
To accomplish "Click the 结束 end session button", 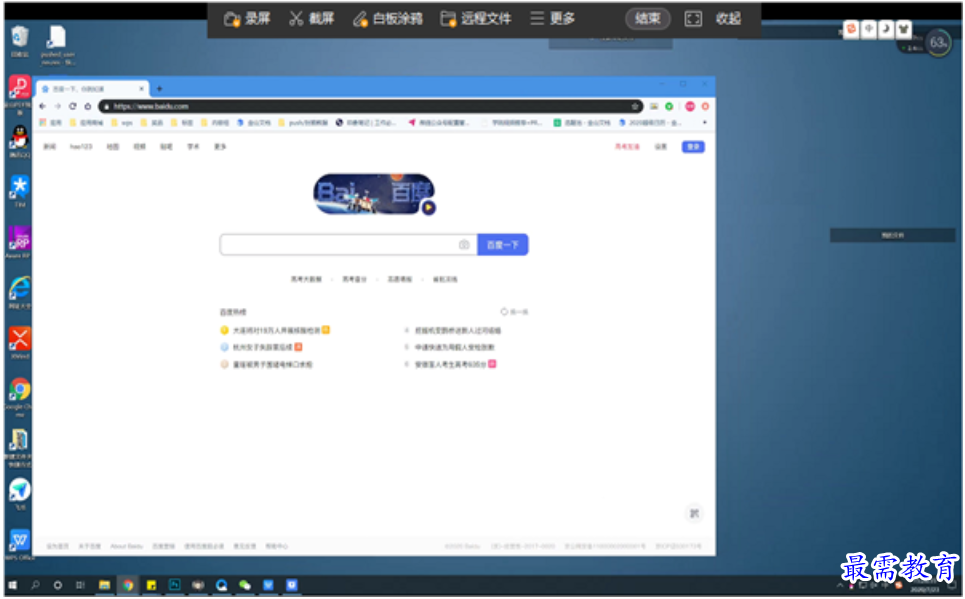I will [x=647, y=18].
